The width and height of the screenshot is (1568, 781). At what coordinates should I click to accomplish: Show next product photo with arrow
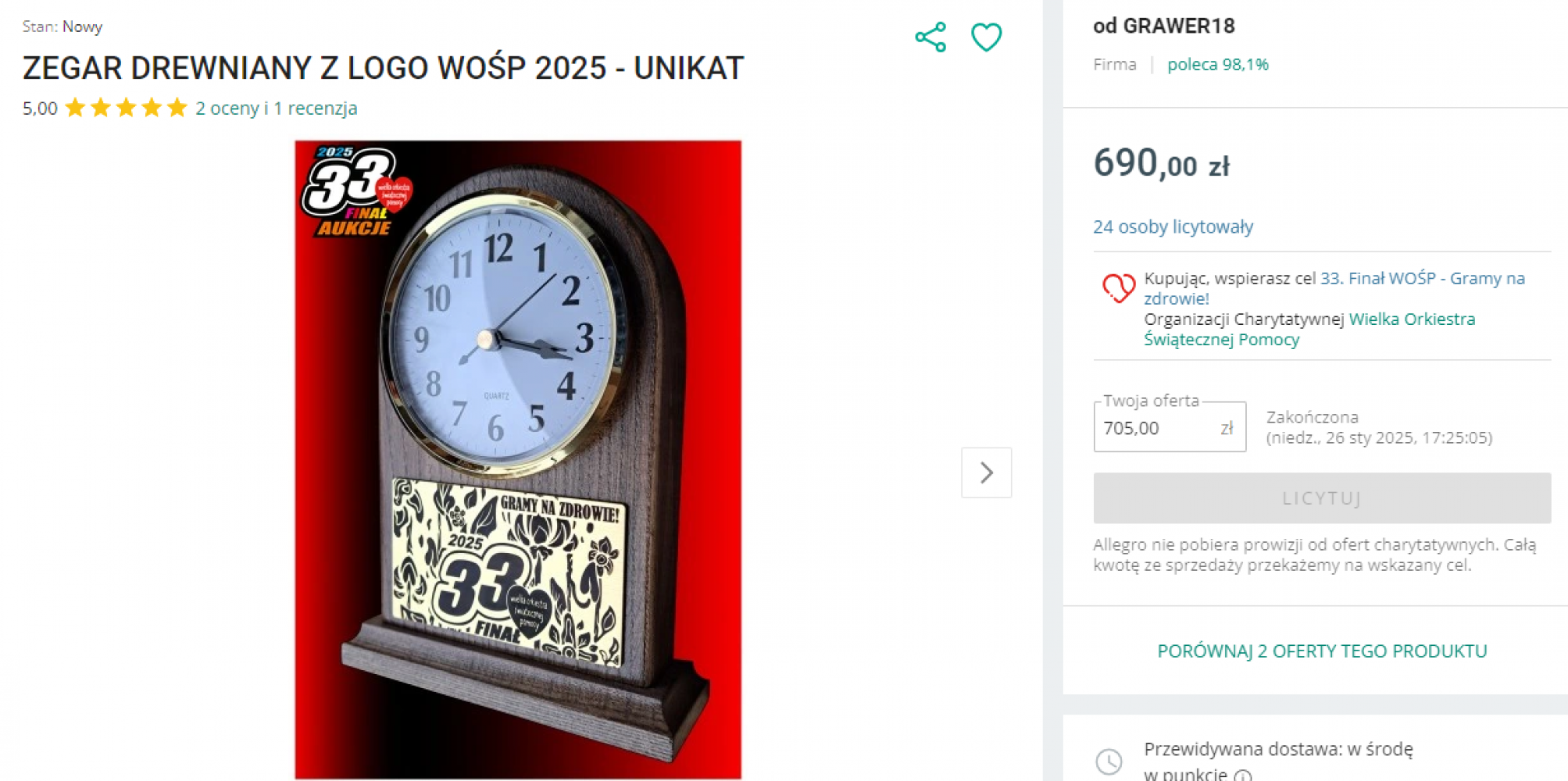(986, 473)
